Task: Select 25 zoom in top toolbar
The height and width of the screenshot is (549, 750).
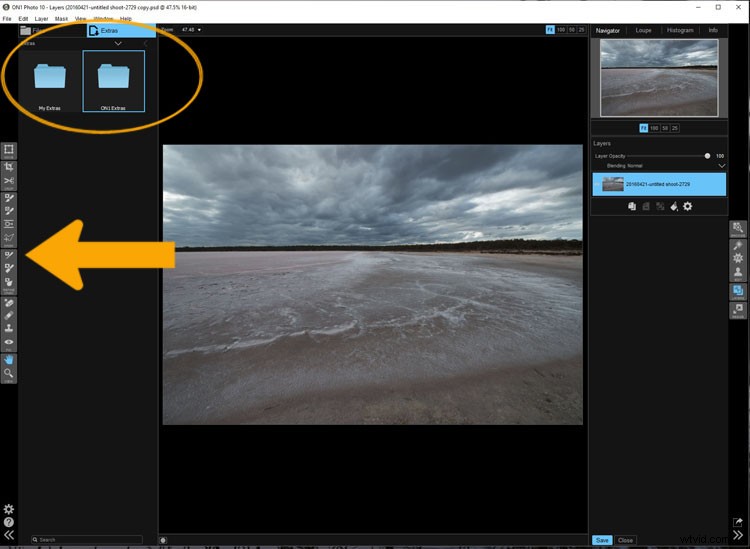Action: coord(581,30)
